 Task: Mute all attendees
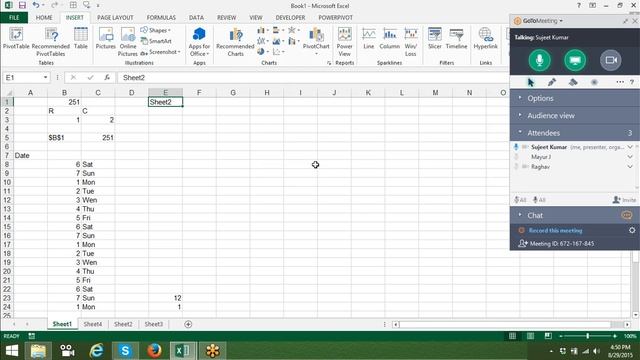pos(520,200)
